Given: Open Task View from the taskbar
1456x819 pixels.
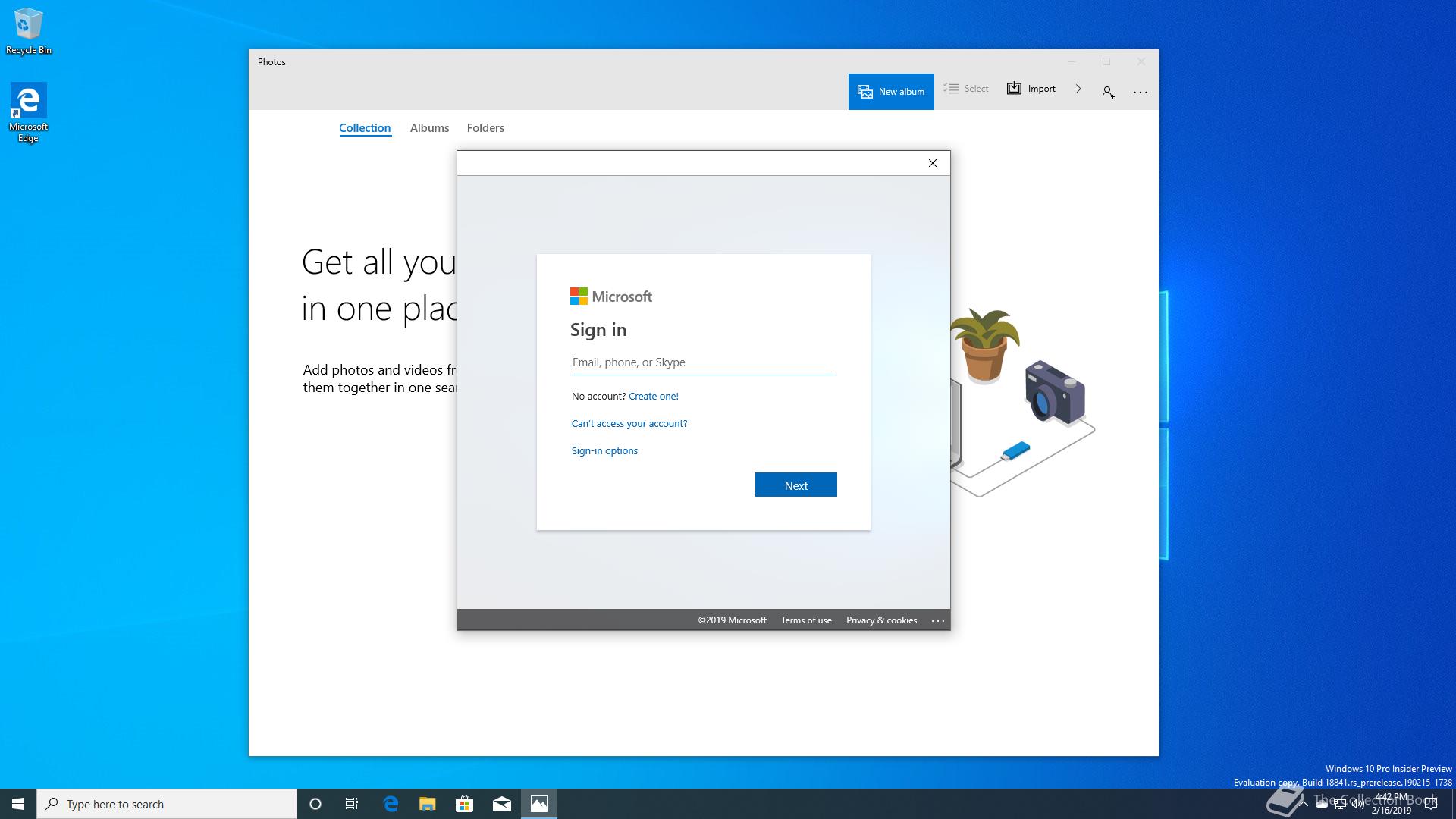Looking at the screenshot, I should [x=352, y=804].
